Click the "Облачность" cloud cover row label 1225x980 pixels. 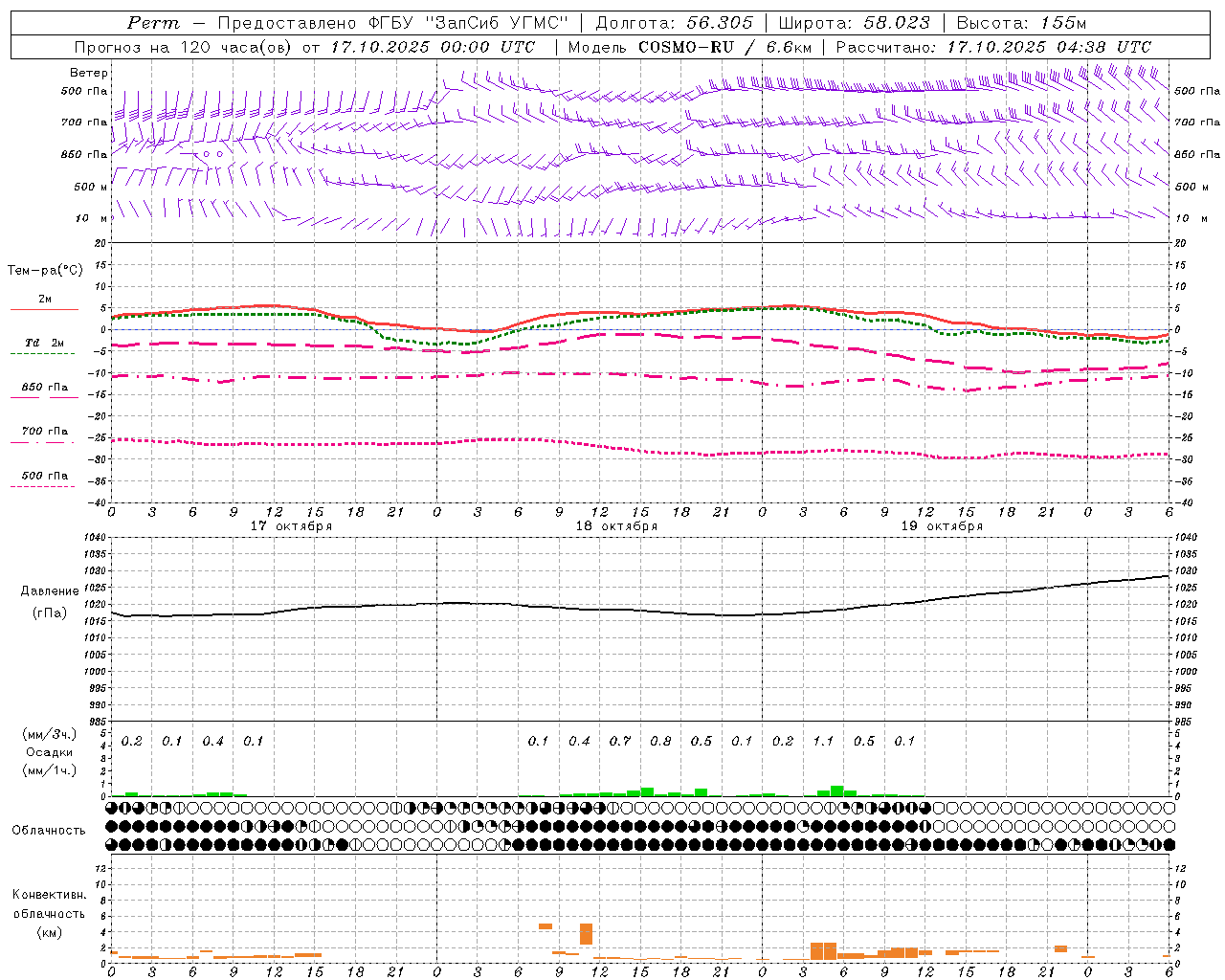(x=49, y=830)
